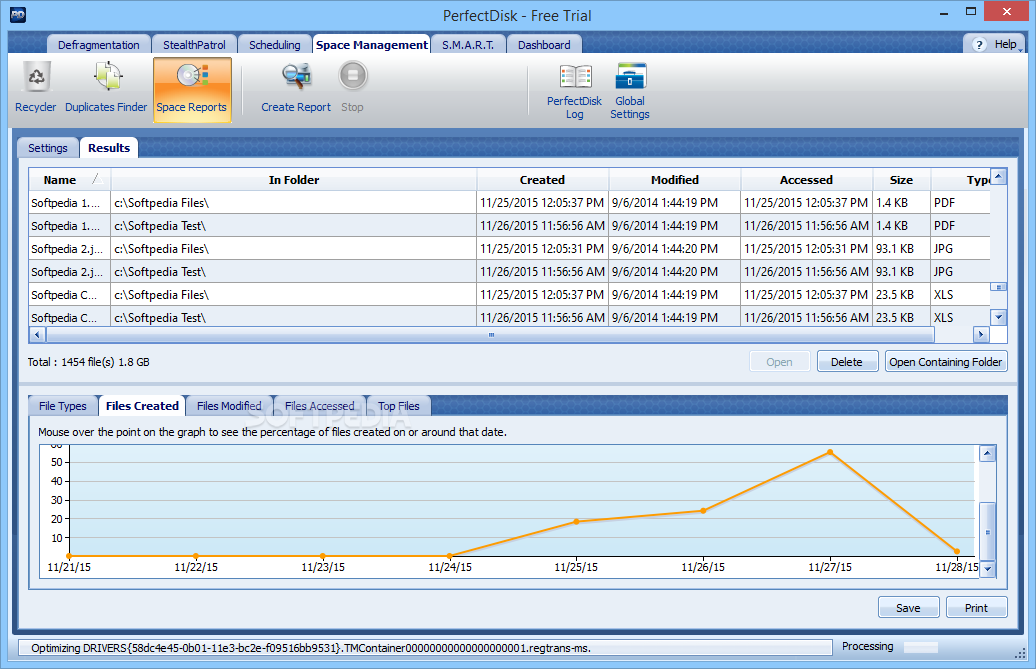Go to the Dashboard tab

tap(544, 44)
